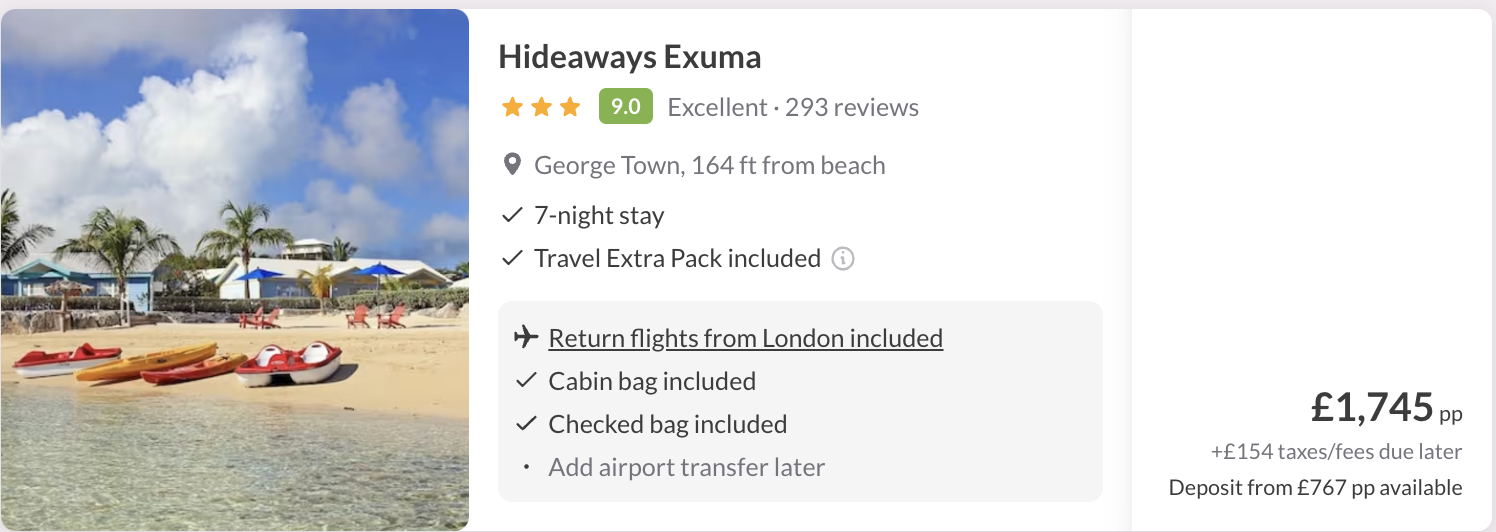Screen dimensions: 1496x532
Task: Open the Hideaways Exuma hotel title
Action: click(x=629, y=57)
